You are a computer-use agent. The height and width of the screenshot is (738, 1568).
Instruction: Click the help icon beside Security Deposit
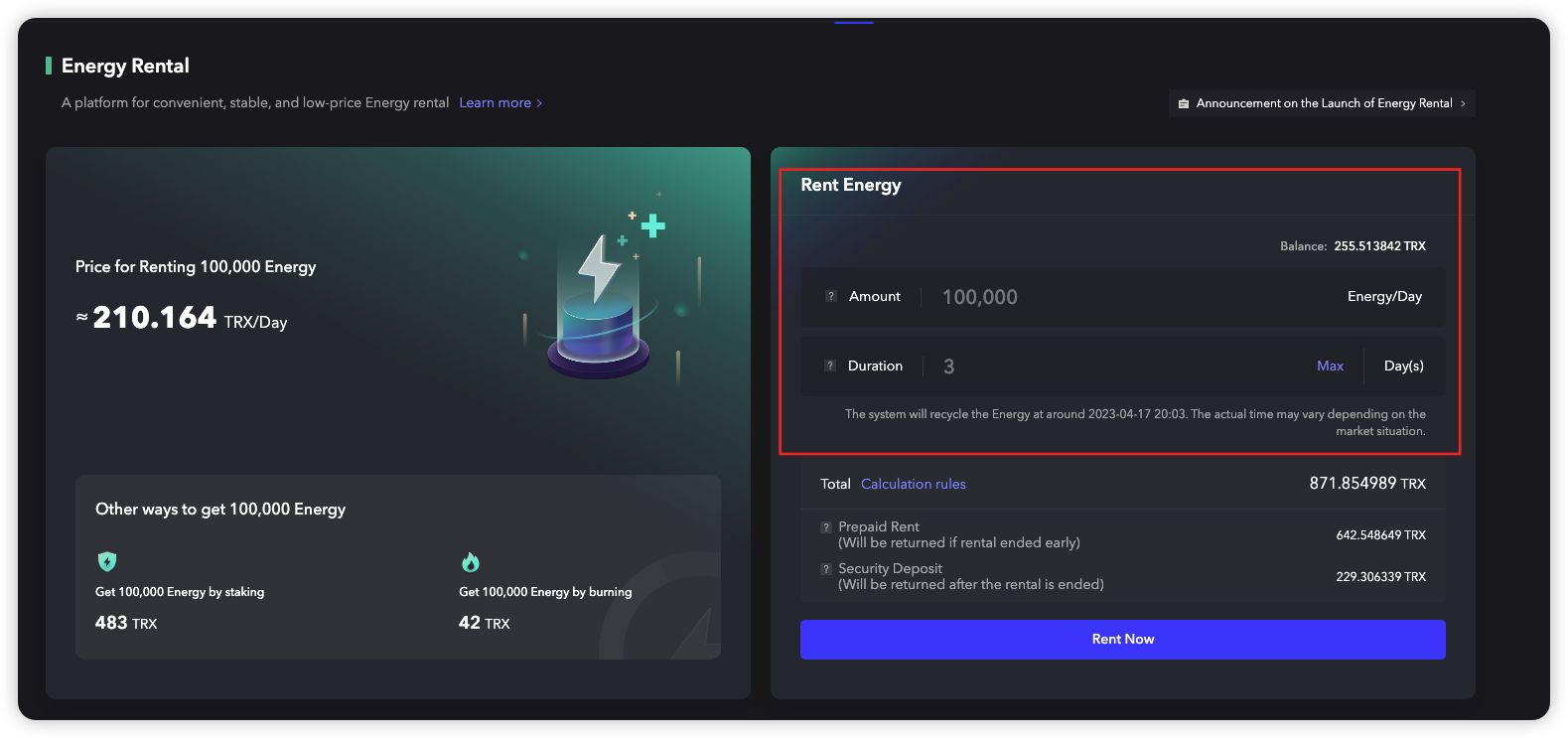click(x=826, y=569)
